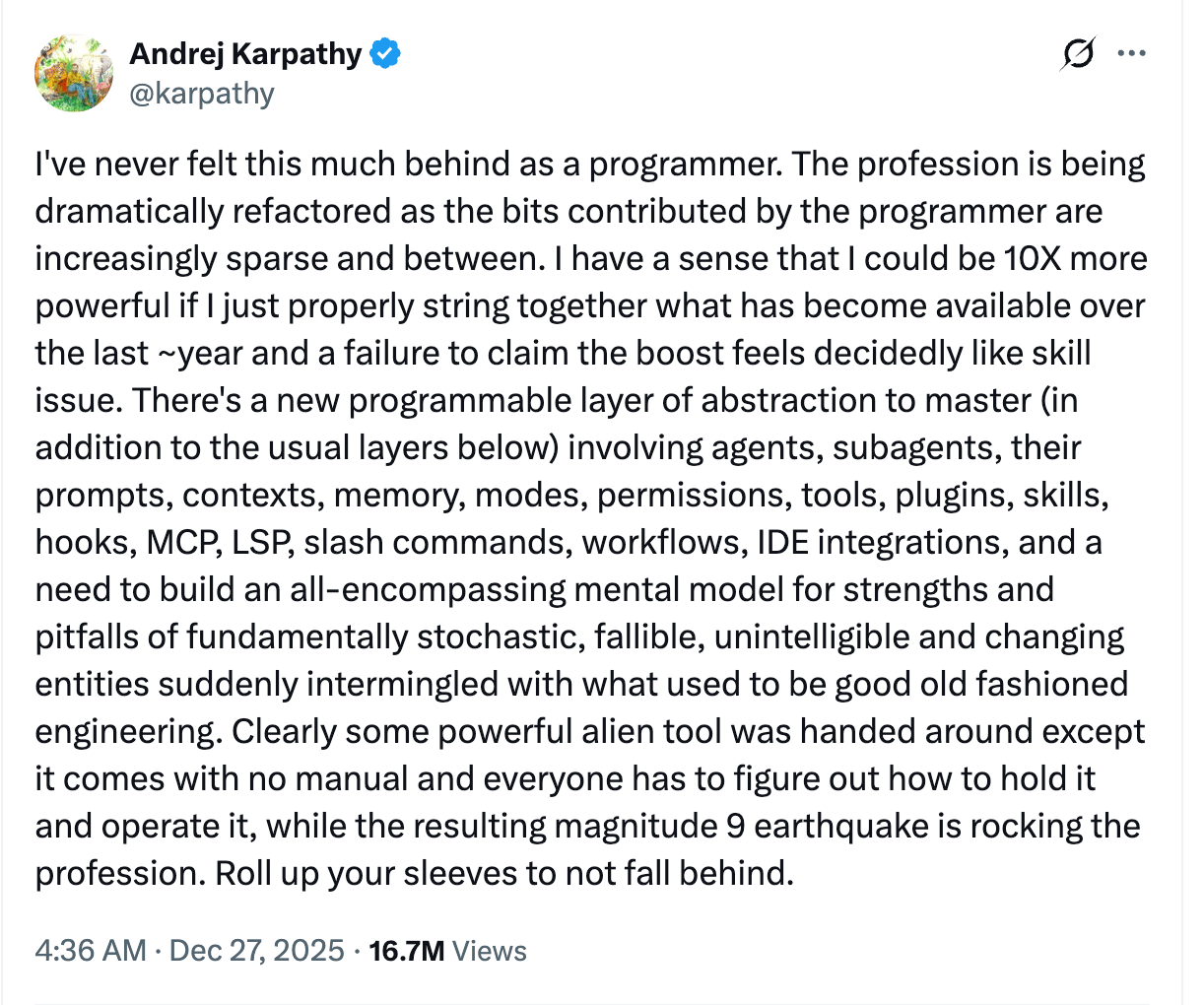This screenshot has height=1005, width=1204.
Task: Click the word "unintelligible" in the tweet
Action: [x=812, y=636]
